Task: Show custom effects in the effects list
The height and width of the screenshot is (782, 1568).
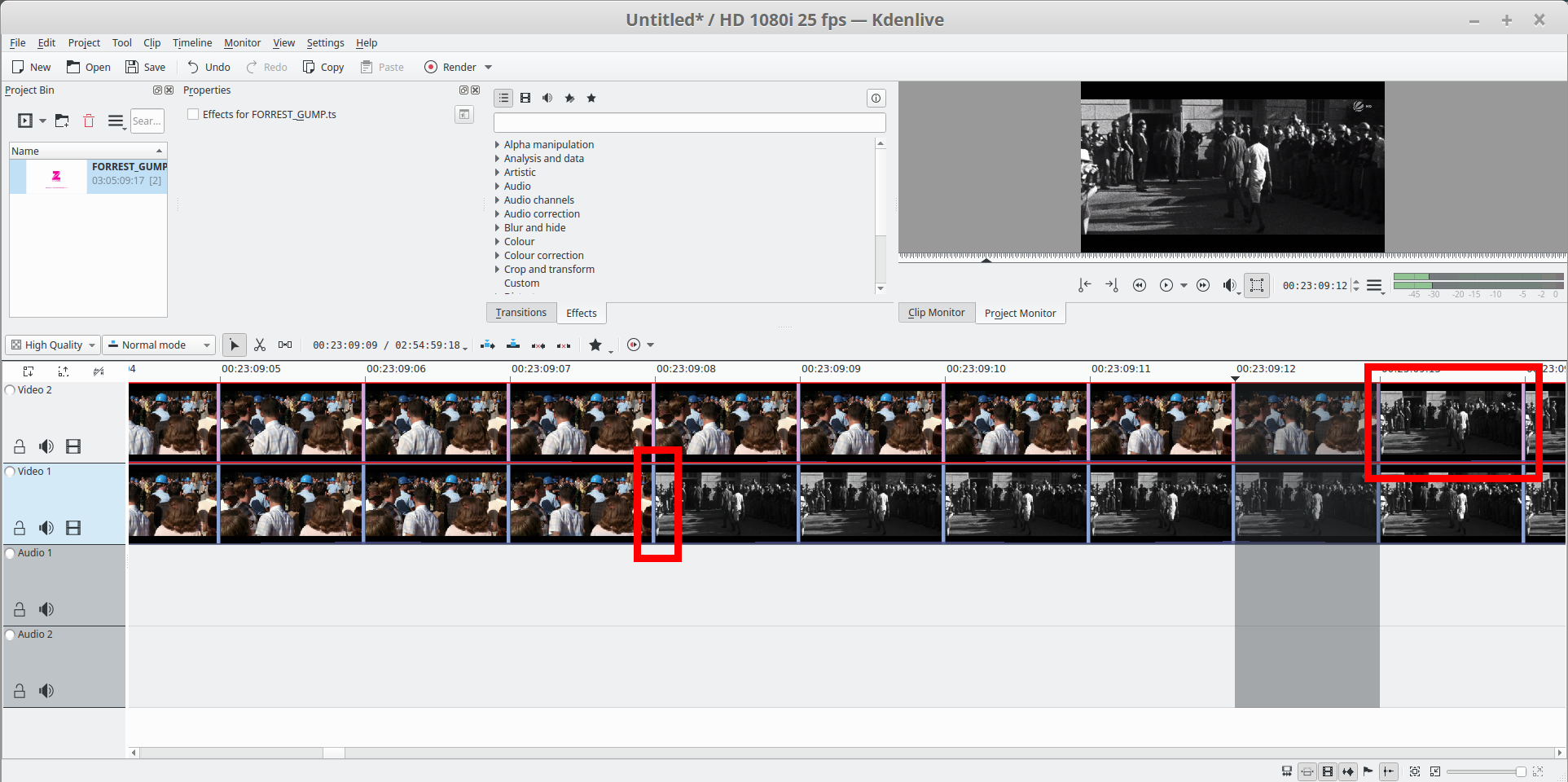Action: pos(569,98)
